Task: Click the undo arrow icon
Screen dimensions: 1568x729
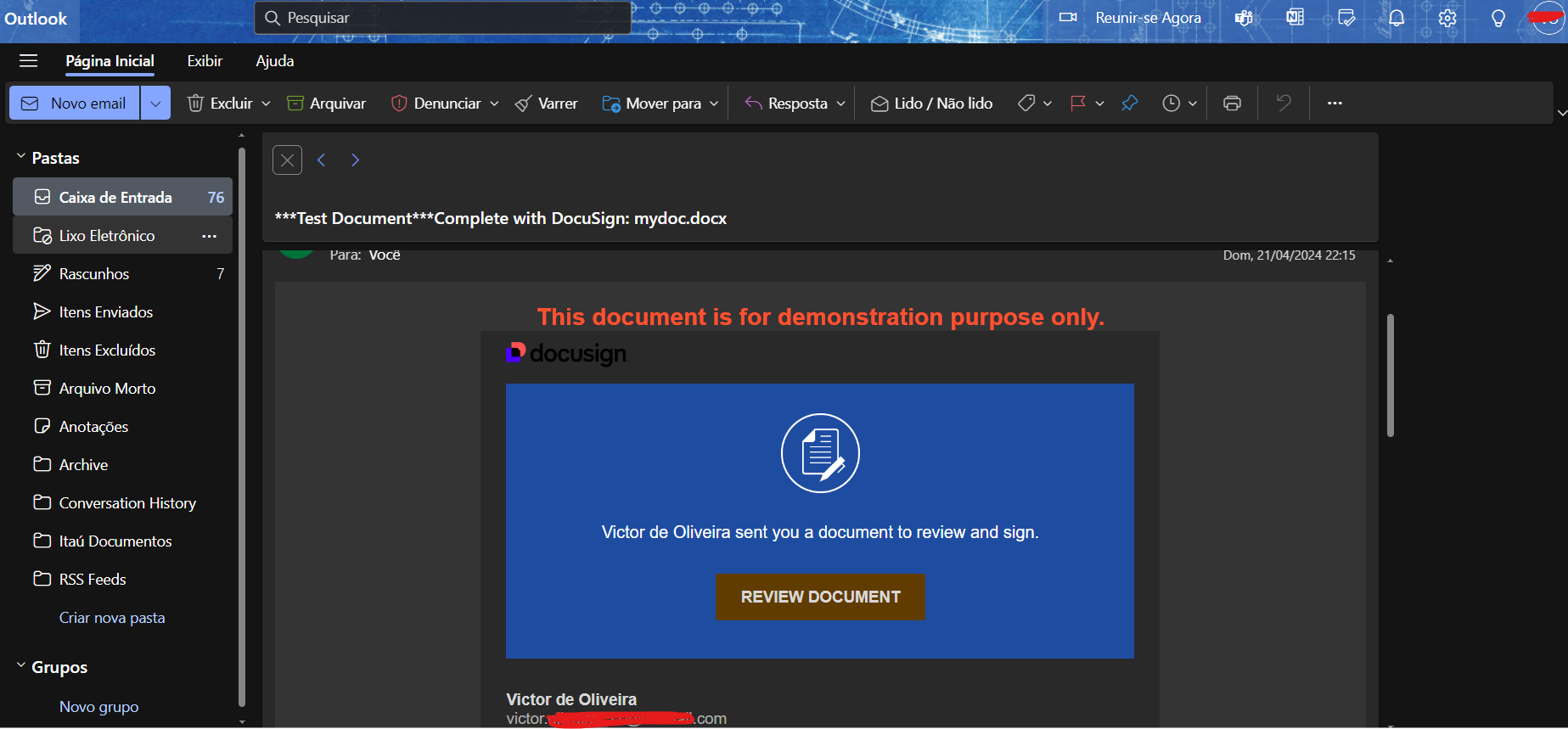Action: [x=1284, y=103]
